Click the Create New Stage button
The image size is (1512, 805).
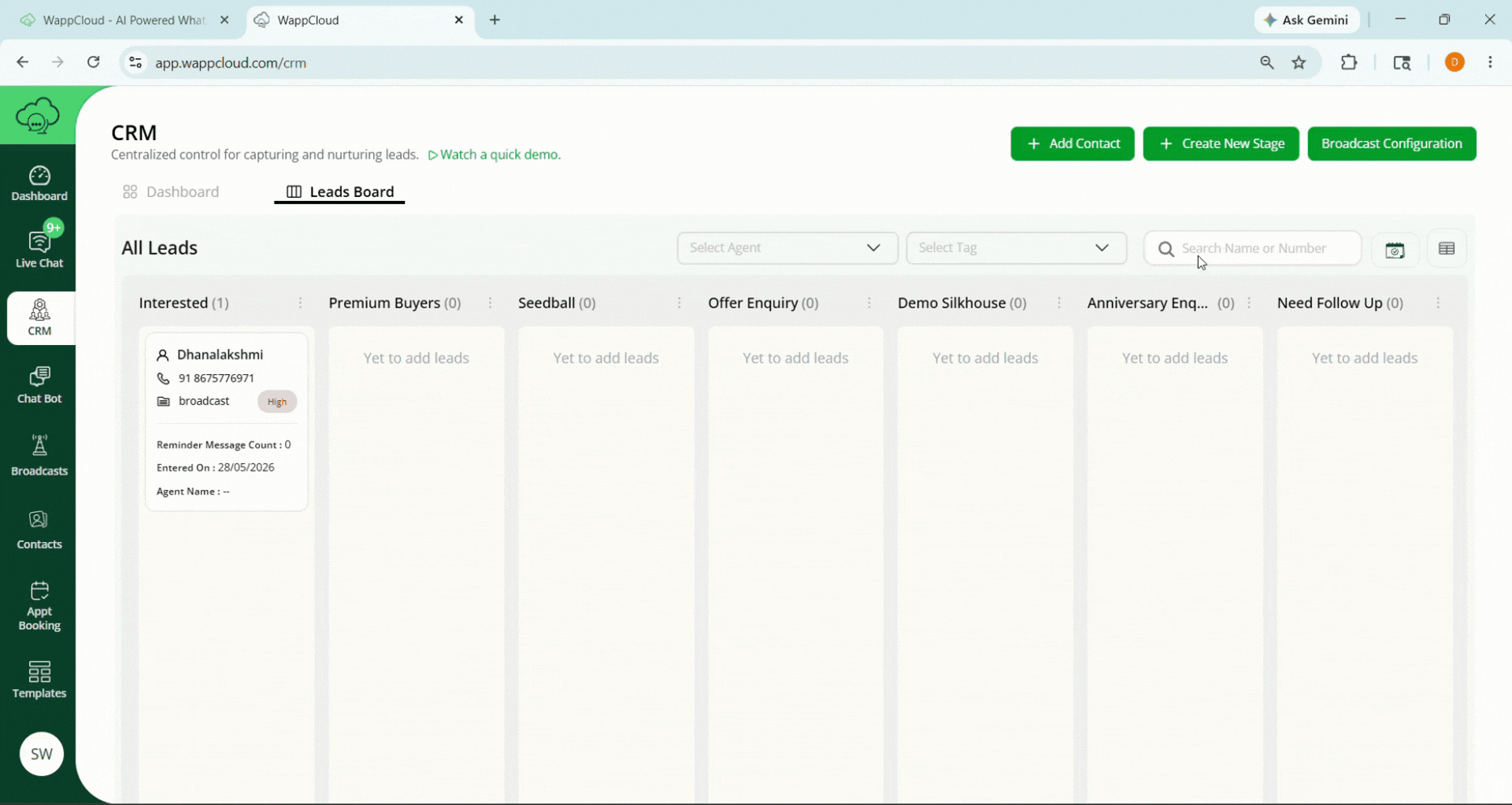tap(1221, 143)
